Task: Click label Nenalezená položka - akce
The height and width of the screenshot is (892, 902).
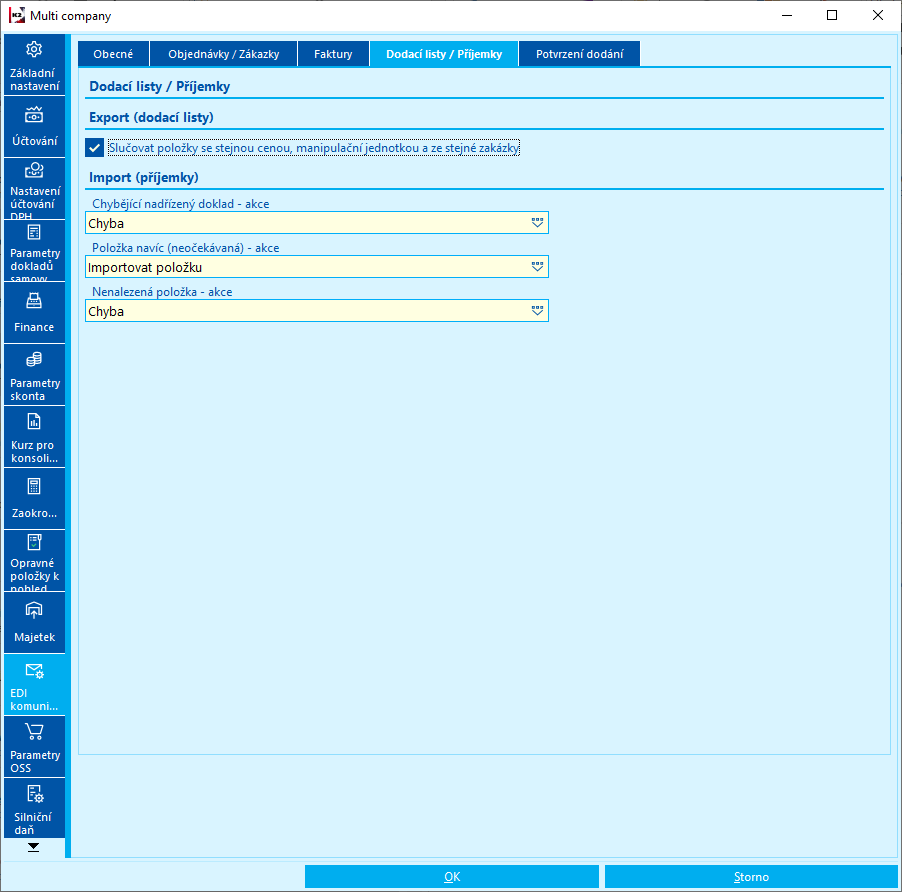Action: coord(162,292)
